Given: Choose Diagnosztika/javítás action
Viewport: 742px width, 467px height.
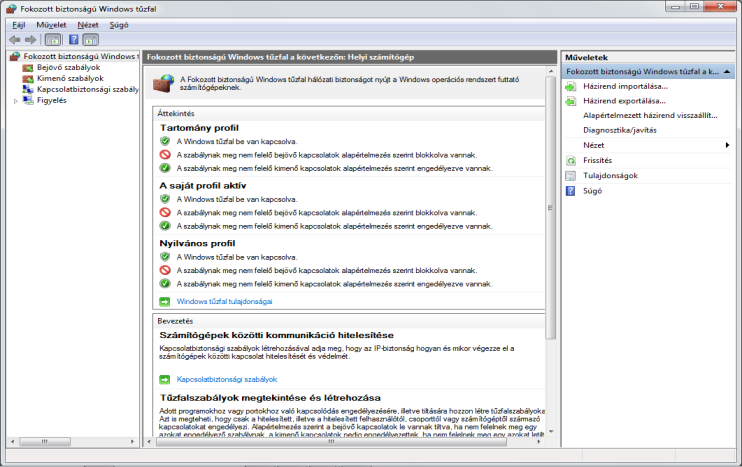Looking at the screenshot, I should 619,130.
